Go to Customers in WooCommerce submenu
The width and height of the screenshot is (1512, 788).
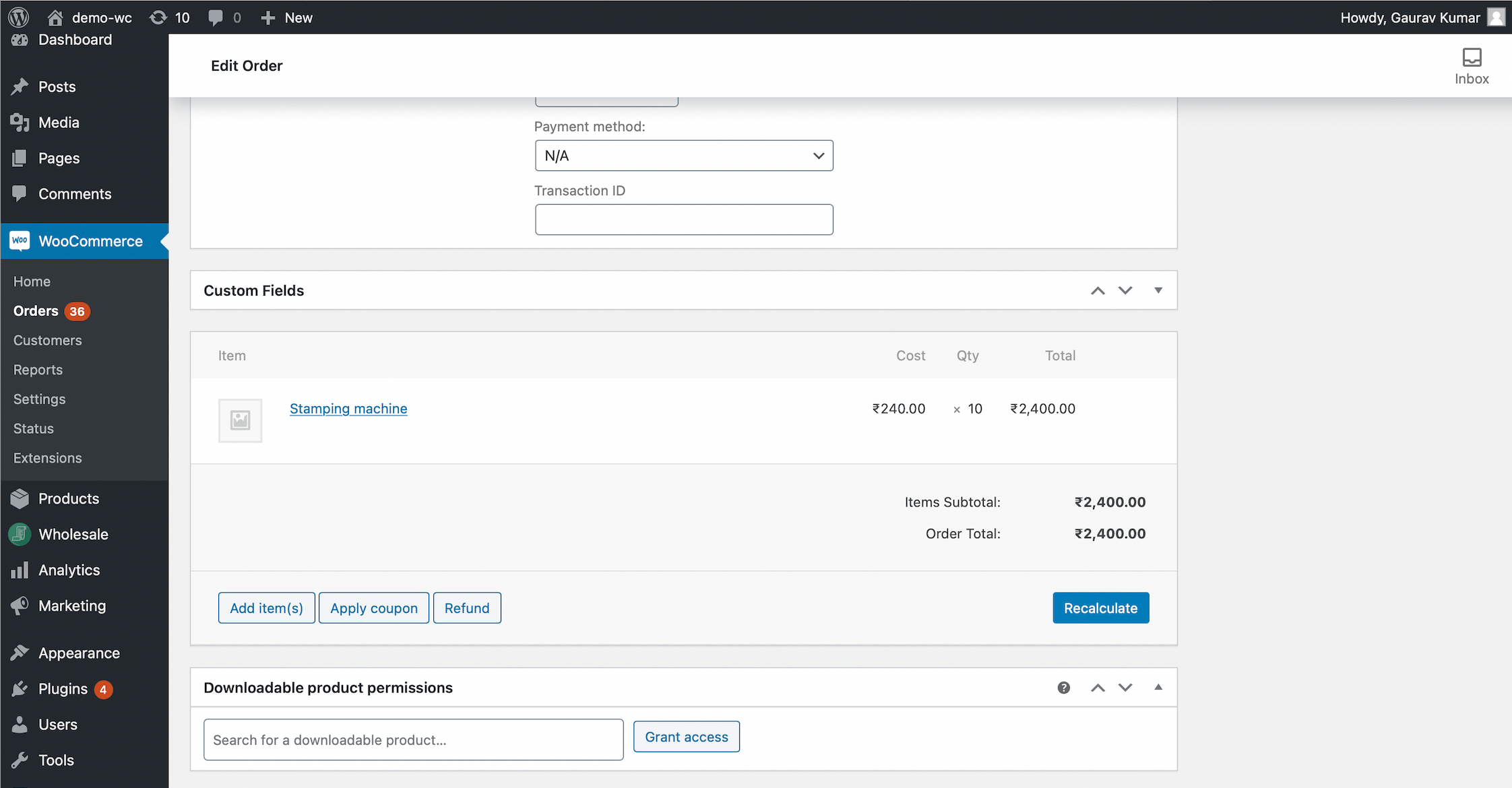pyautogui.click(x=47, y=340)
